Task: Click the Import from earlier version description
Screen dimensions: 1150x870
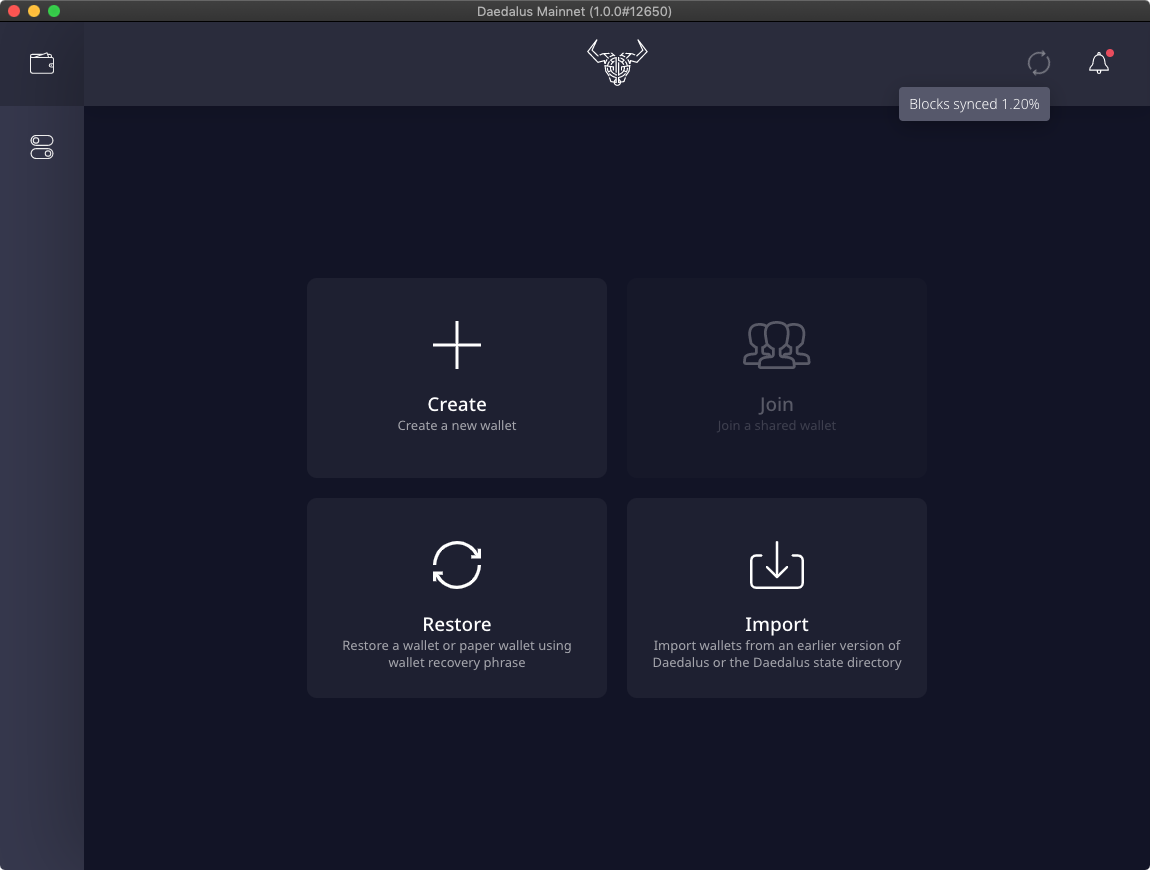Action: coord(776,654)
